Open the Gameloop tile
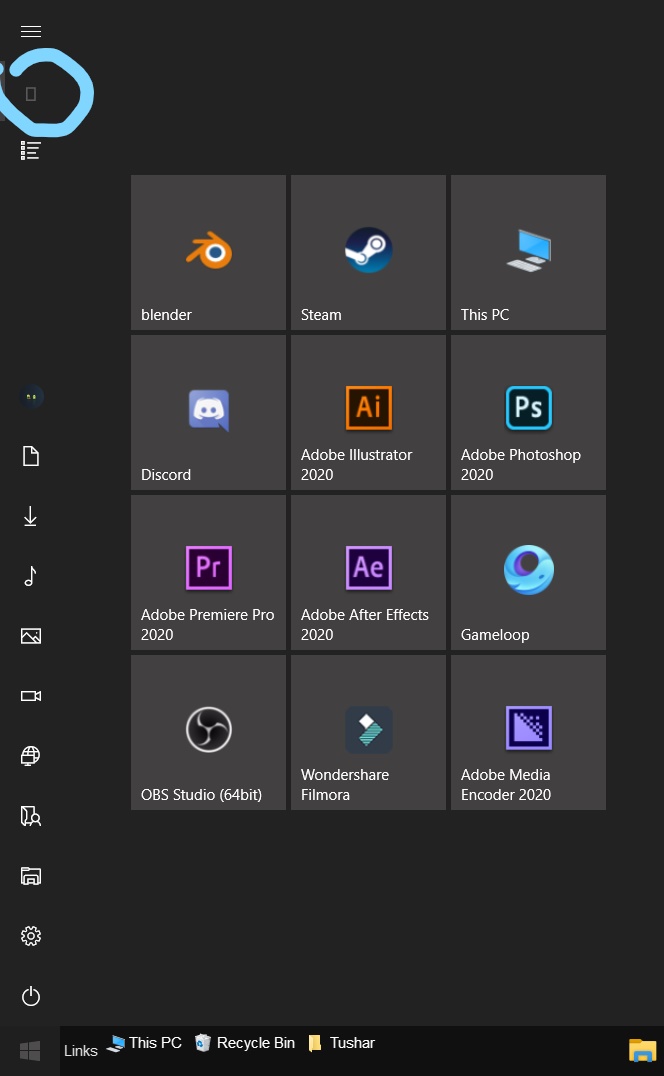 528,572
